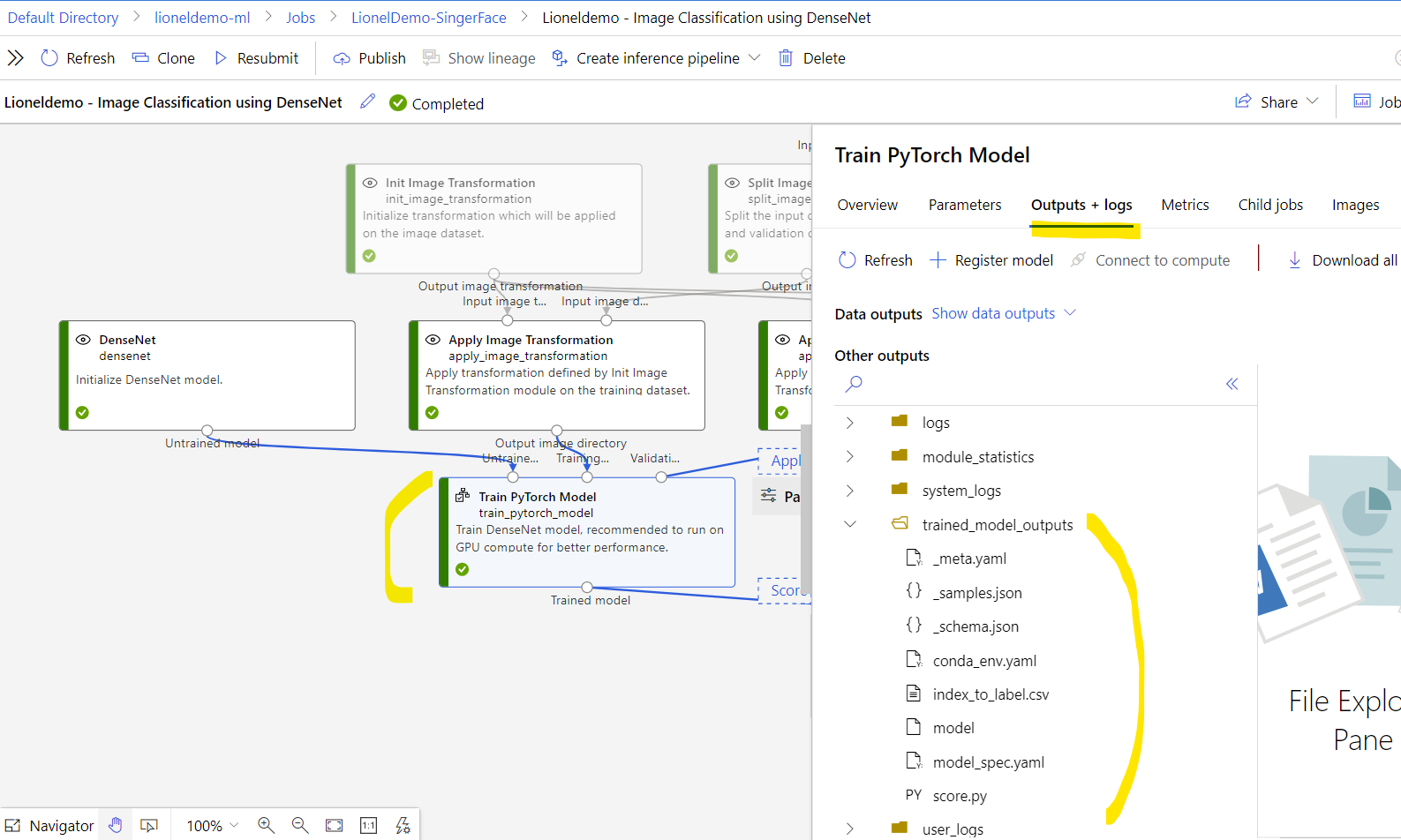Click the trained_model_outputs folder icon
This screenshot has width=1401, height=840.
pos(900,523)
